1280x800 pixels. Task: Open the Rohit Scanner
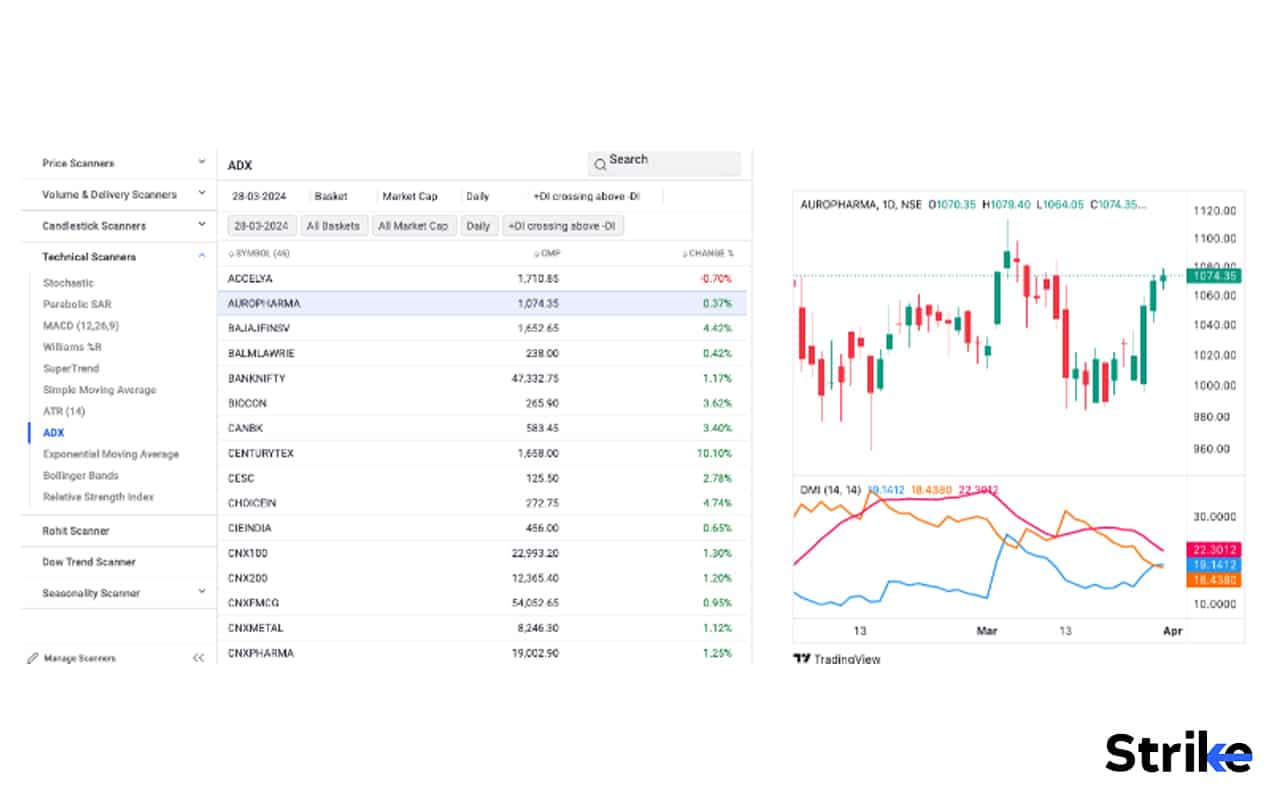tap(76, 531)
